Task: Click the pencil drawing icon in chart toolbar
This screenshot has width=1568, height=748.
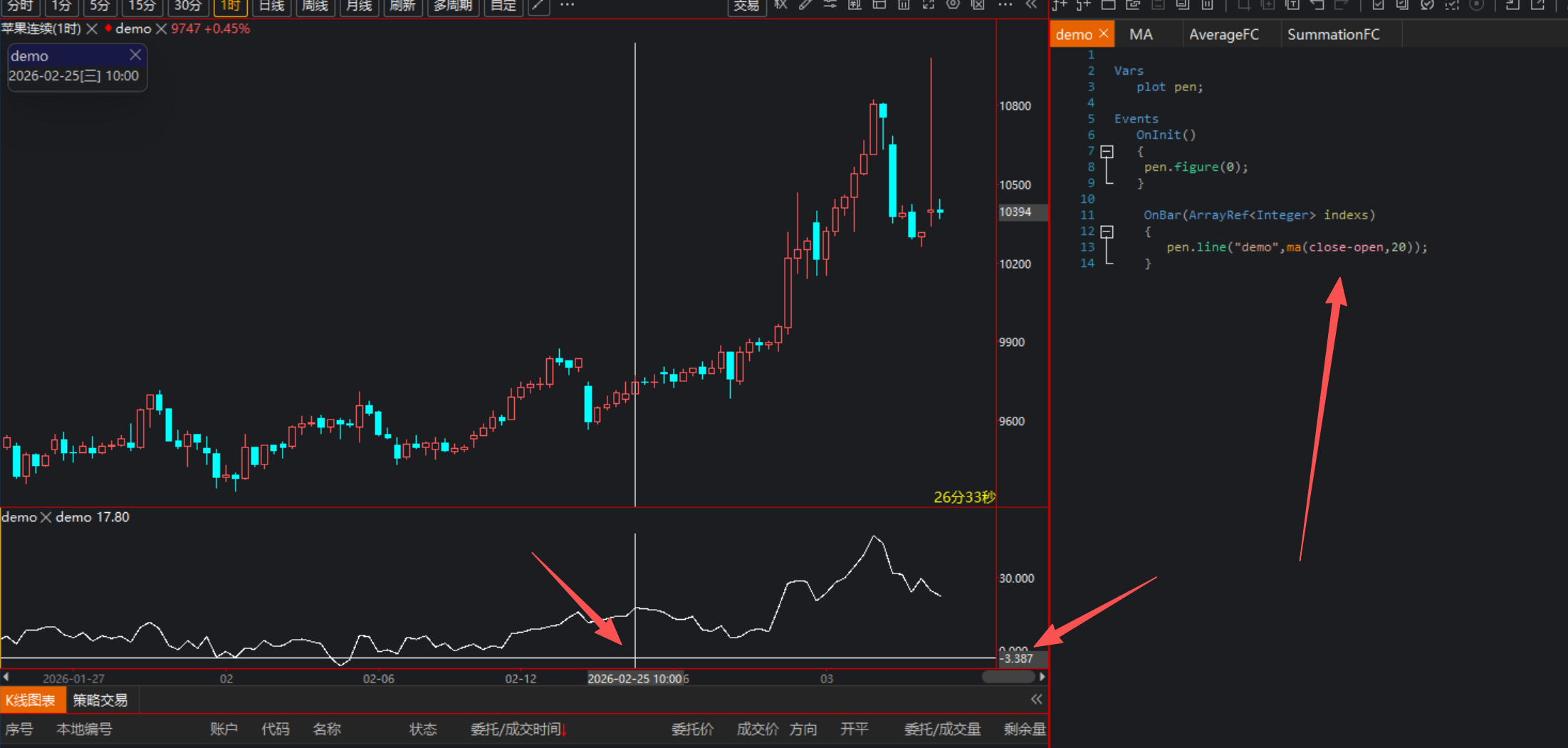Action: pyautogui.click(x=805, y=5)
